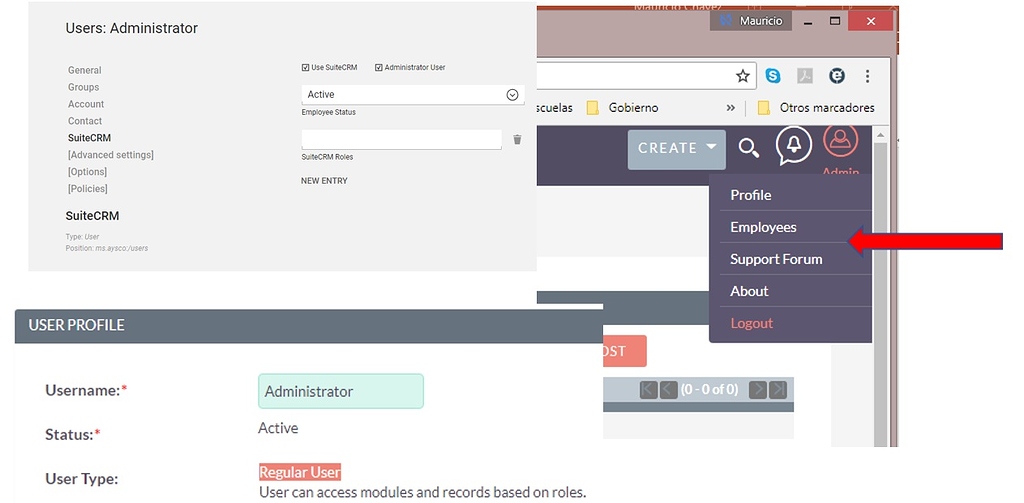1024x503 pixels.
Task: Open the notifications bell icon
Action: [793, 146]
